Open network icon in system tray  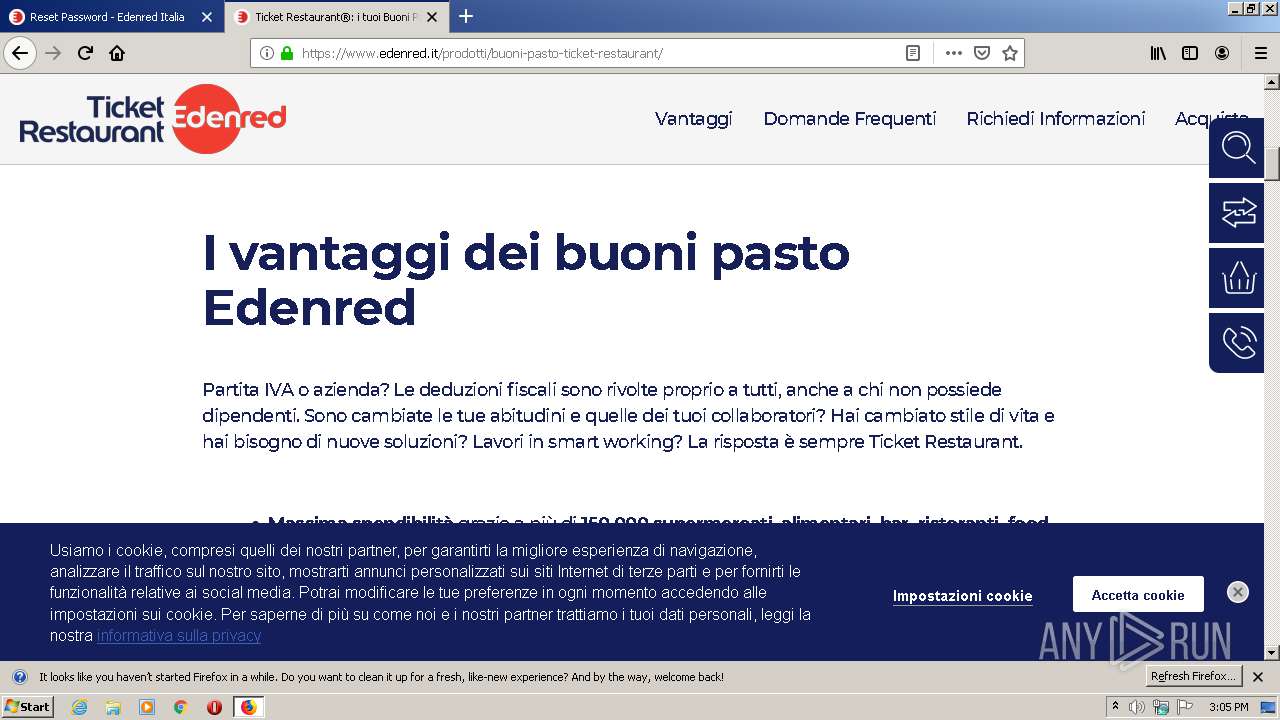click(x=1161, y=707)
